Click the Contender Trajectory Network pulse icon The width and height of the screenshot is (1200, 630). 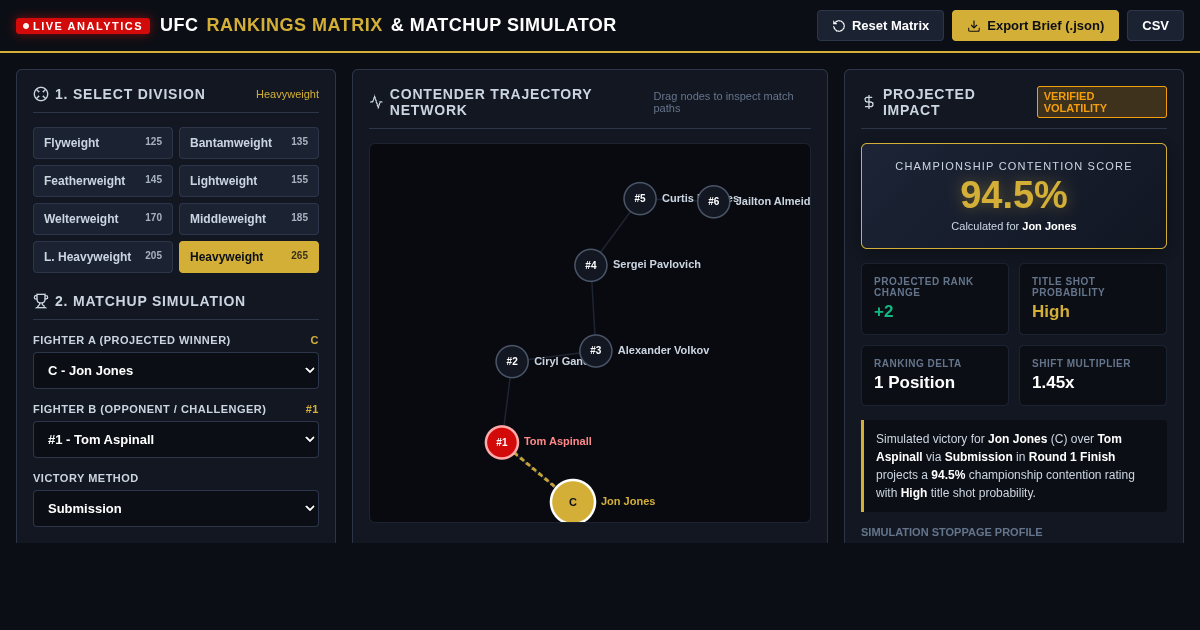point(376,102)
